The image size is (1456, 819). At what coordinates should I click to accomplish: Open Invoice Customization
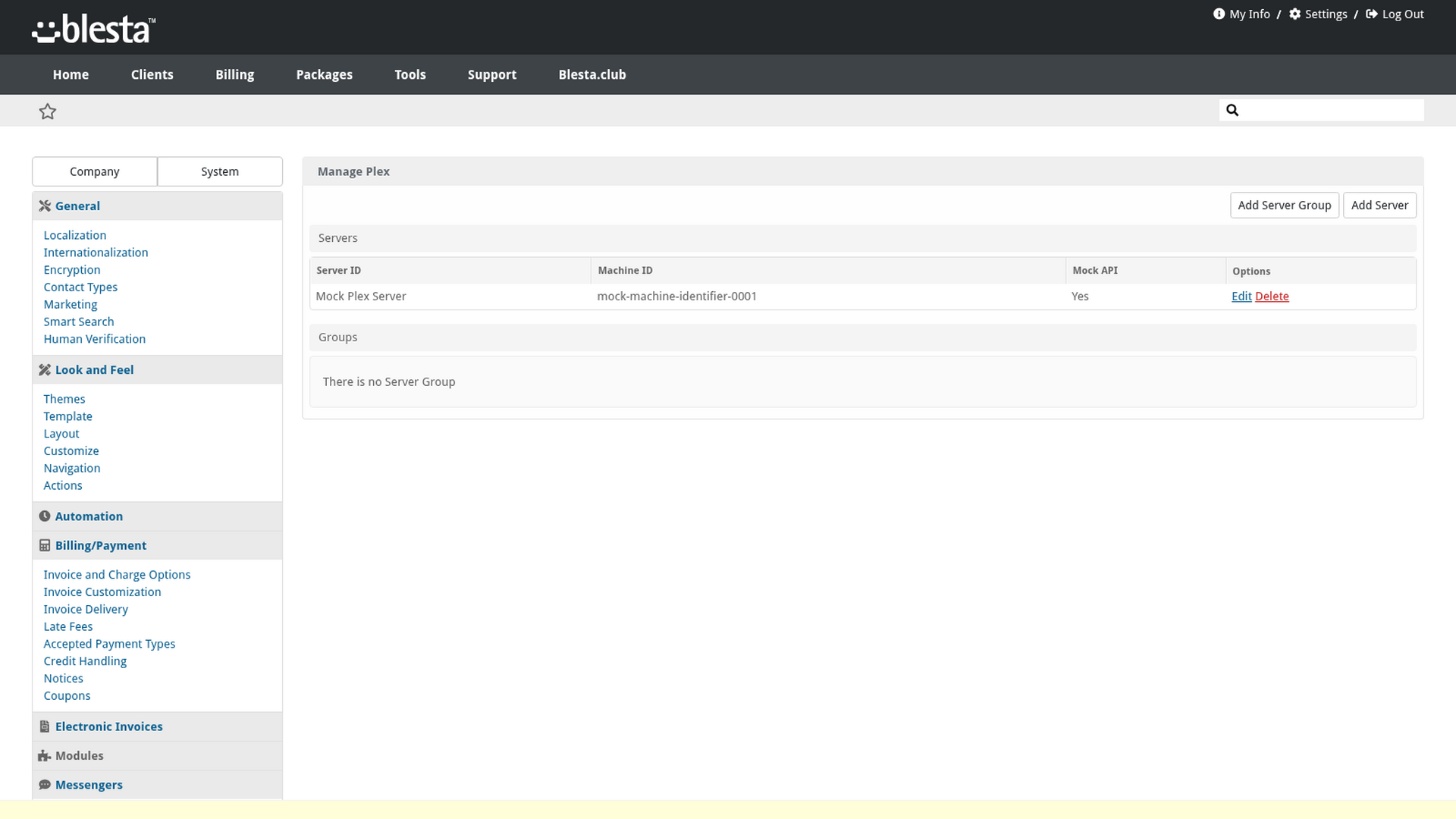[x=102, y=592]
